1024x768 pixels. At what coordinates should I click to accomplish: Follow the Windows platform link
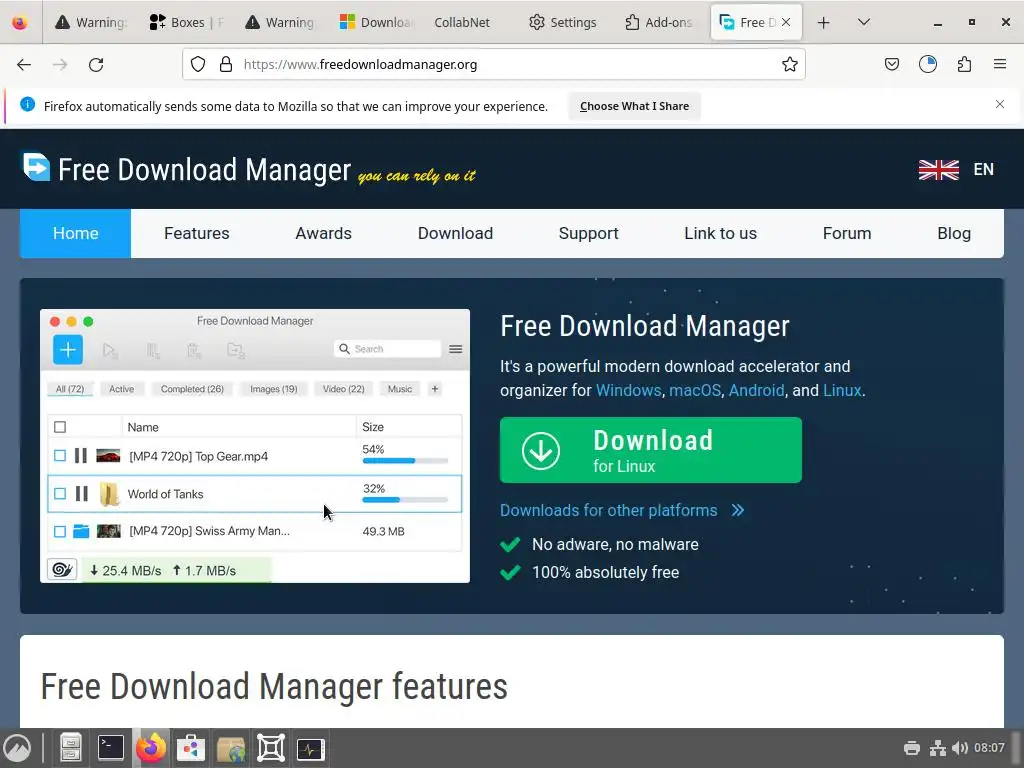point(629,390)
